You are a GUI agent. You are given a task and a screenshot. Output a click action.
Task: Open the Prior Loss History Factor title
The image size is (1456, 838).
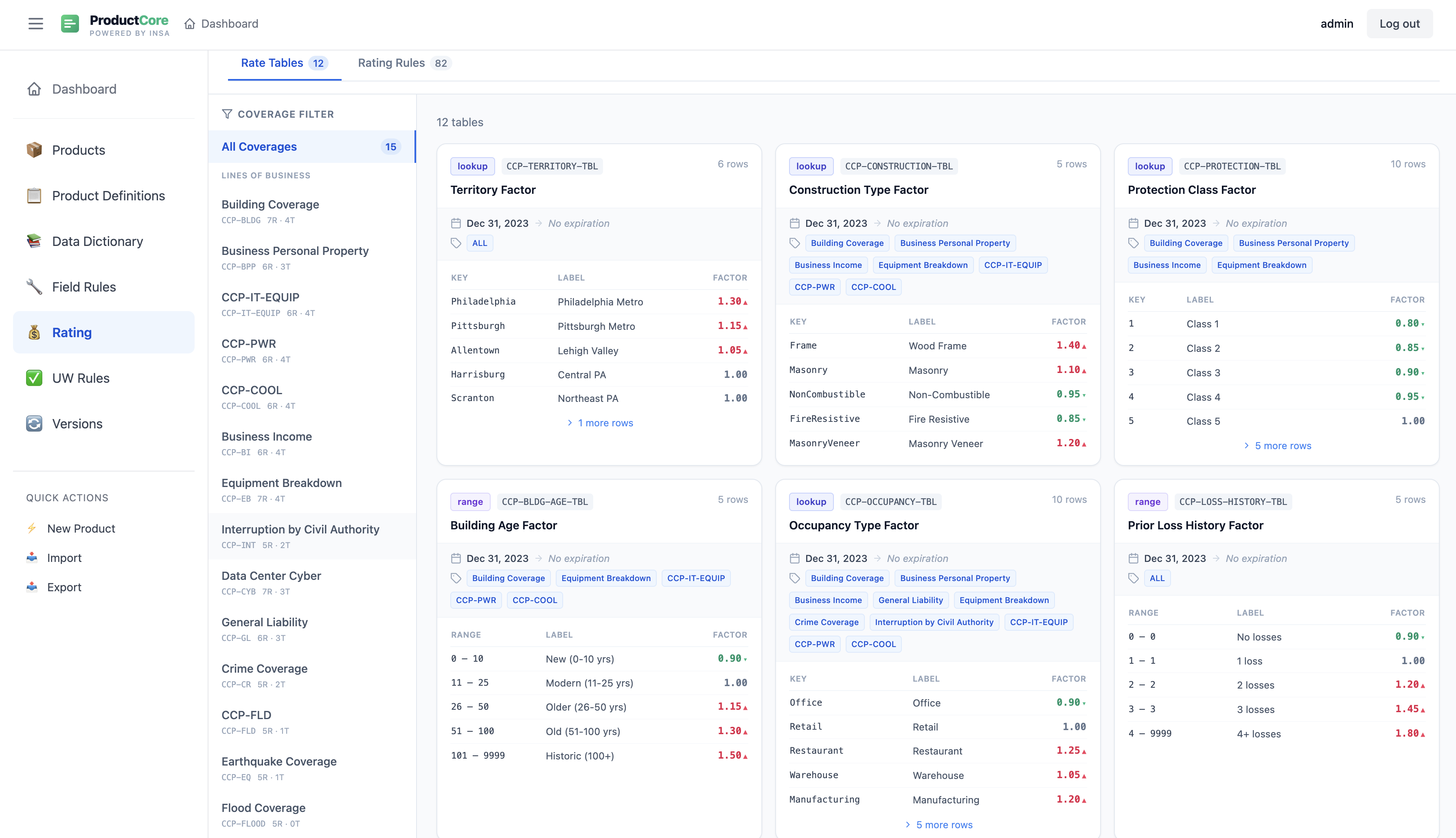[x=1195, y=525]
